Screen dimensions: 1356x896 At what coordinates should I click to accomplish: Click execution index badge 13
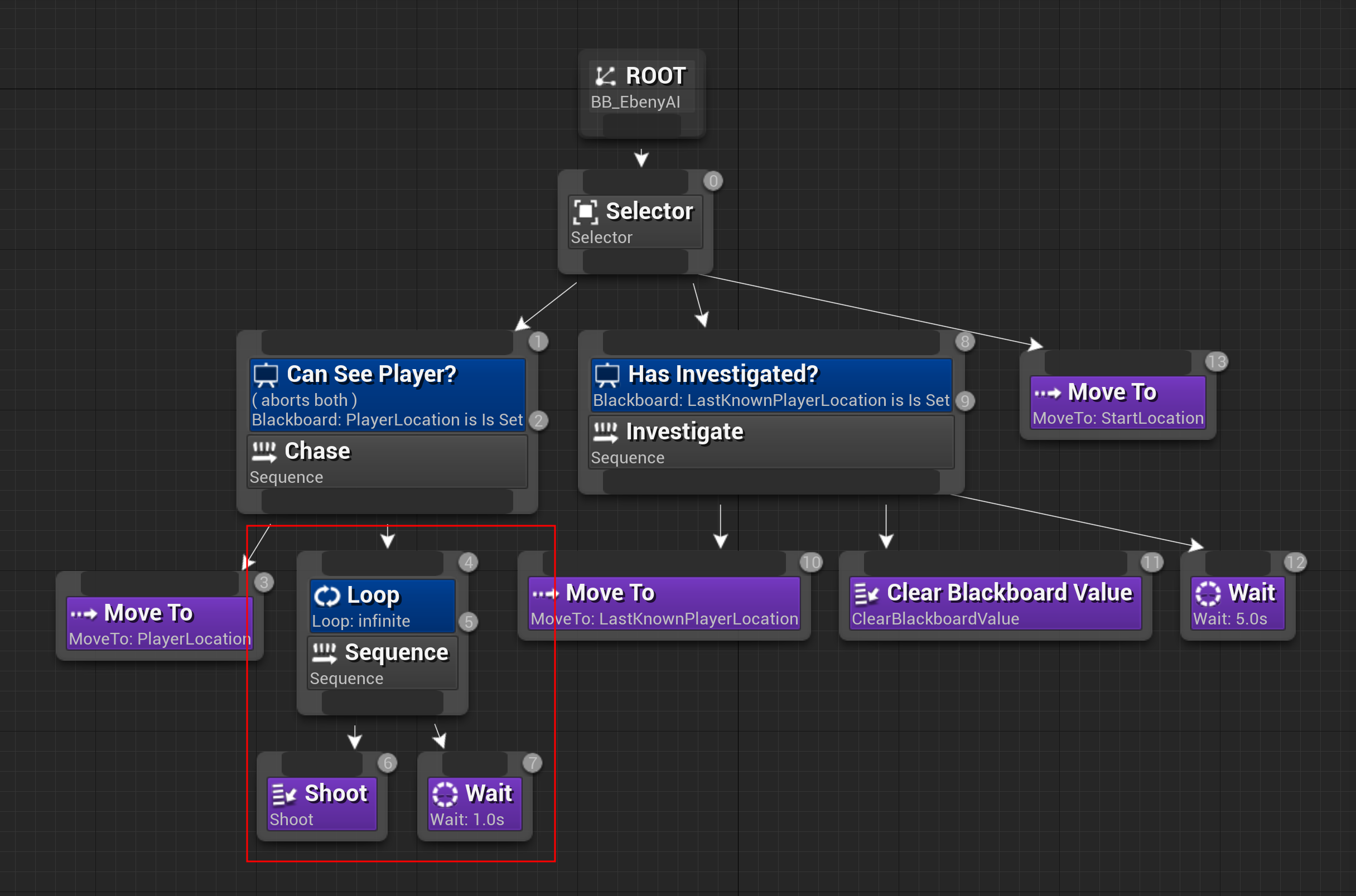[x=1217, y=362]
